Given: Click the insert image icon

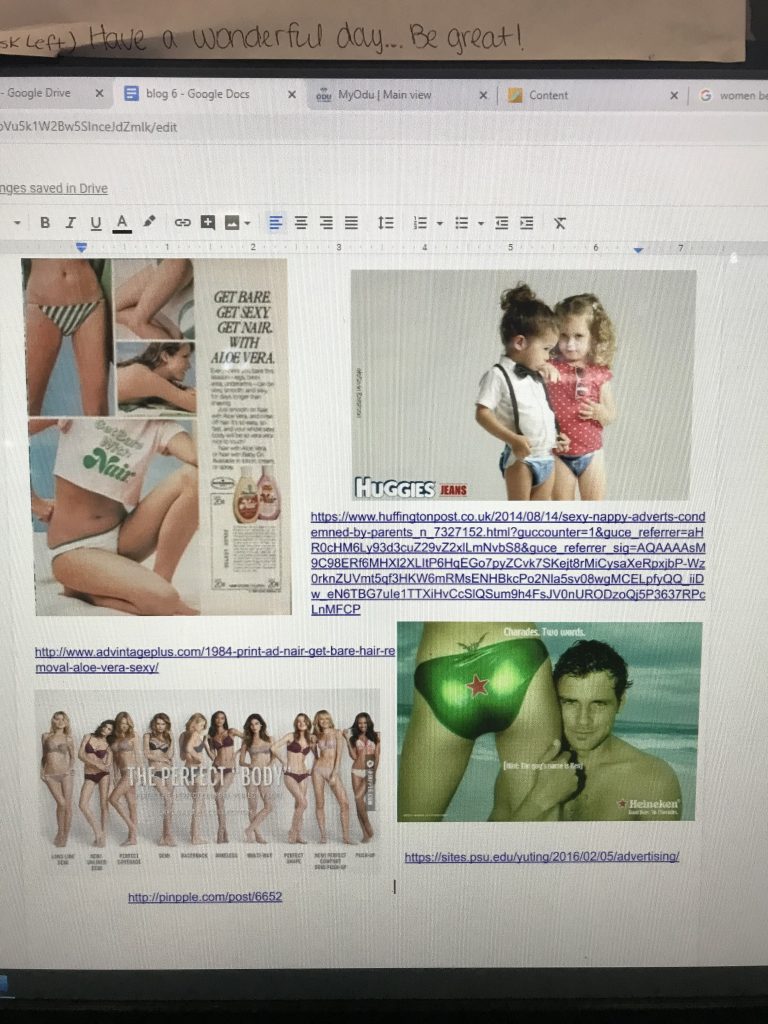Looking at the screenshot, I should (232, 223).
